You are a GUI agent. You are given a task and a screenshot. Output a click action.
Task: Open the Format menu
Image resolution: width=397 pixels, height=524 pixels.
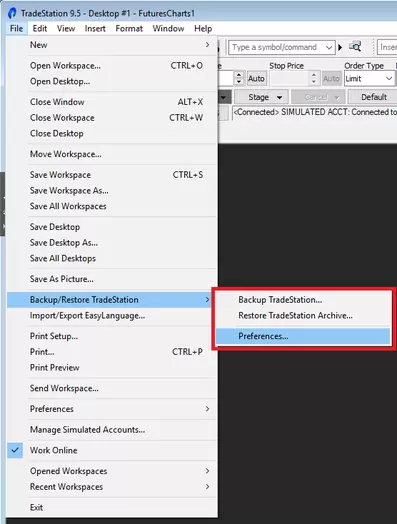(x=129, y=28)
